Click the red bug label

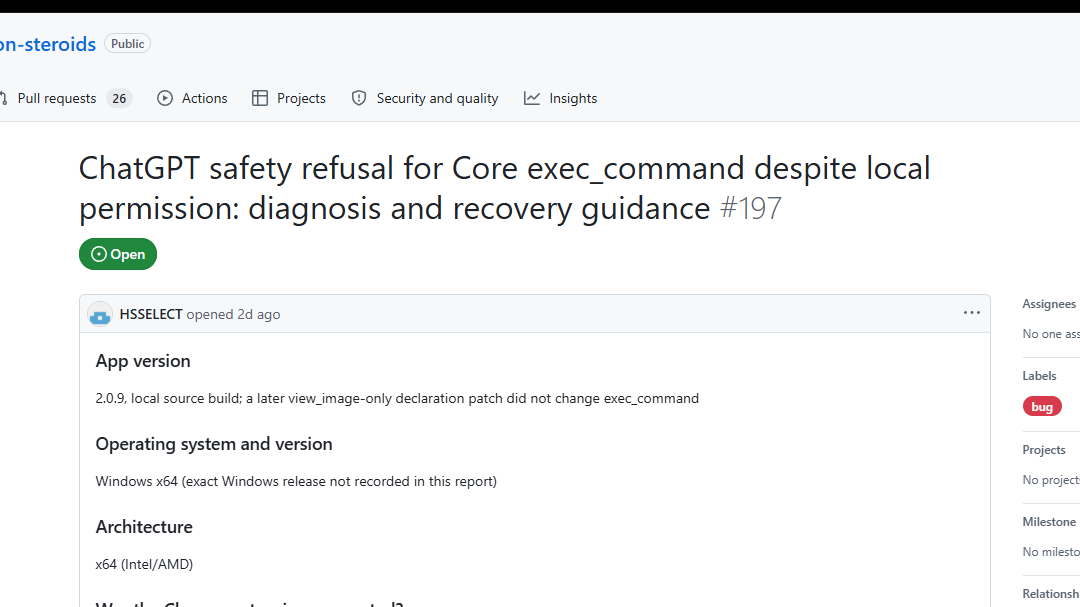click(1042, 407)
